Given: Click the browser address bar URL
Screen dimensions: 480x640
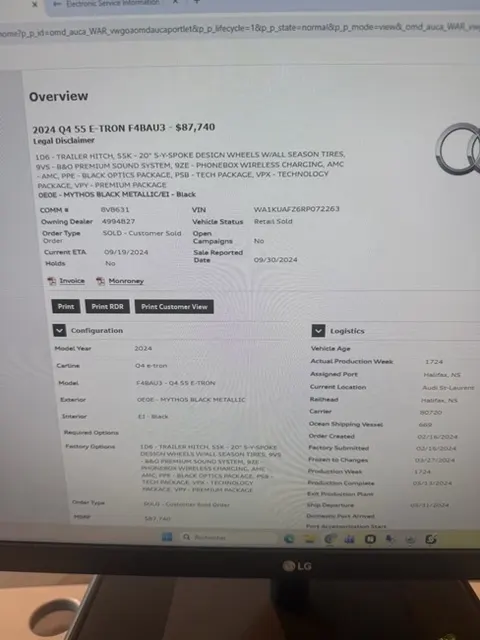Looking at the screenshot, I should tap(240, 30).
